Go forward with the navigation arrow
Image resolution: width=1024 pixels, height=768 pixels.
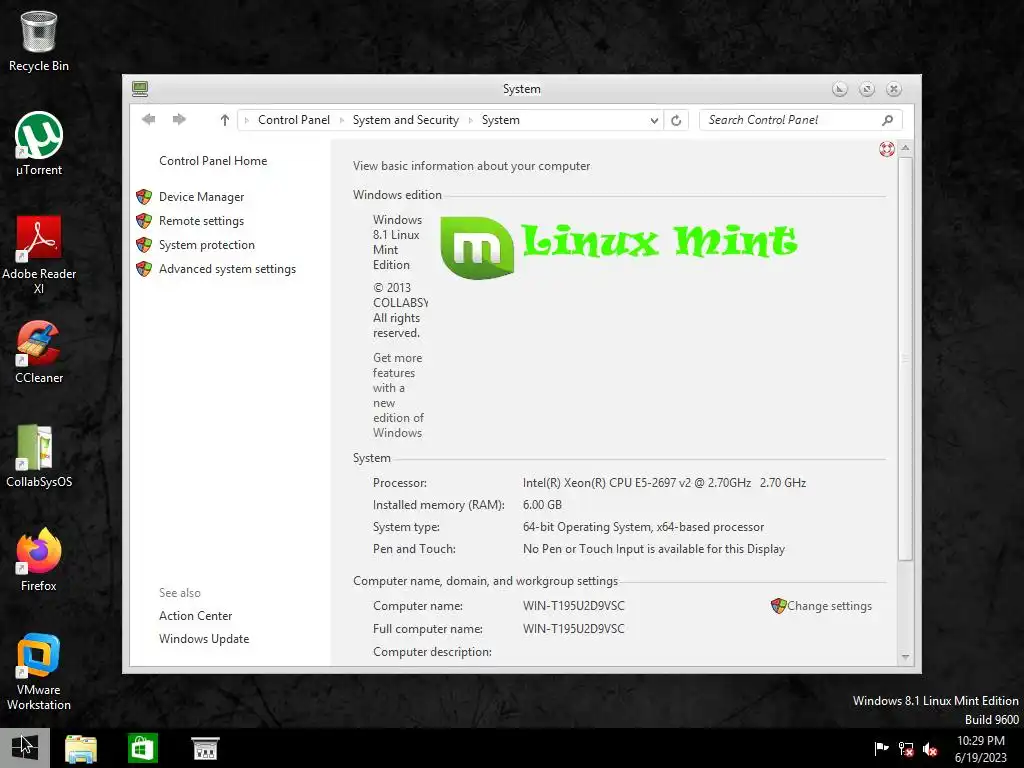(179, 119)
